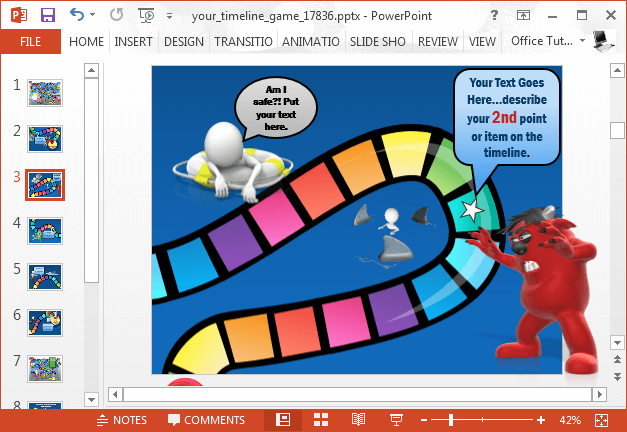Undo the last action

click(77, 15)
